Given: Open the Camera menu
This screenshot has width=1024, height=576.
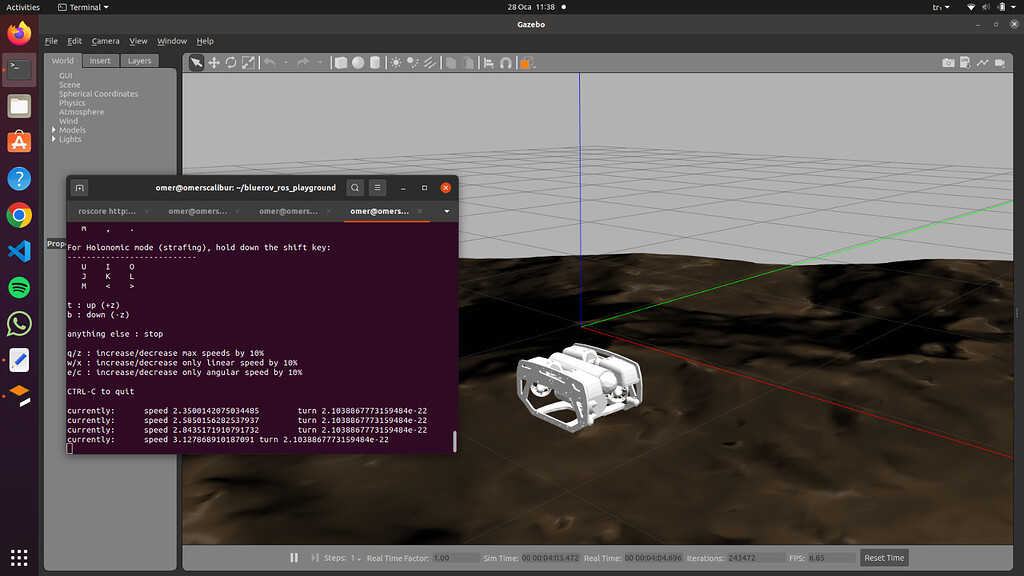Looking at the screenshot, I should click(x=105, y=41).
